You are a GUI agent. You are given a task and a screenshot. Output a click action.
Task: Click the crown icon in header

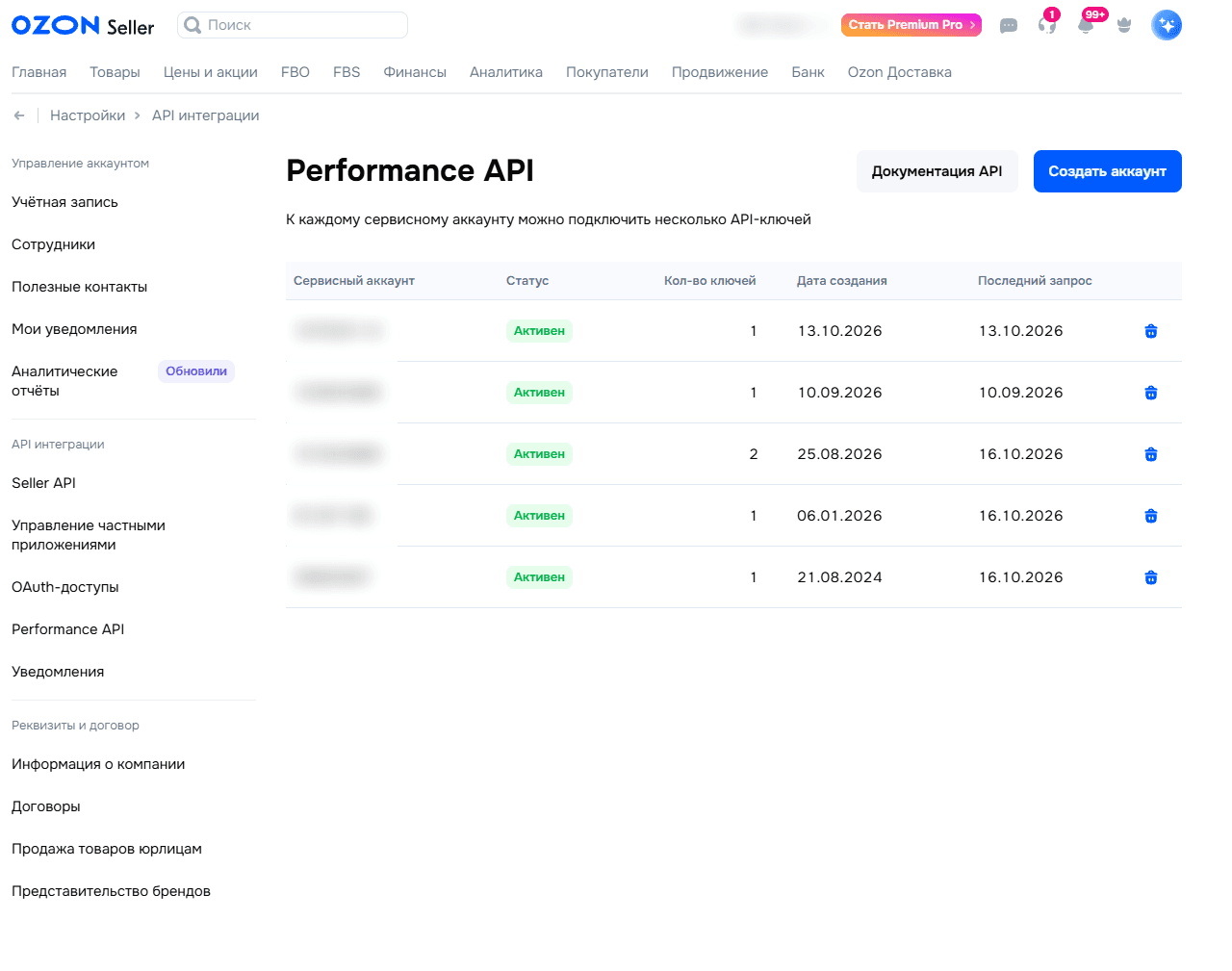1124,25
